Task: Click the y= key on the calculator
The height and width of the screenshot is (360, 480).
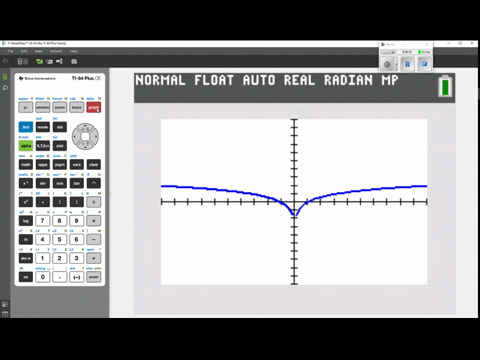Action: (26, 107)
